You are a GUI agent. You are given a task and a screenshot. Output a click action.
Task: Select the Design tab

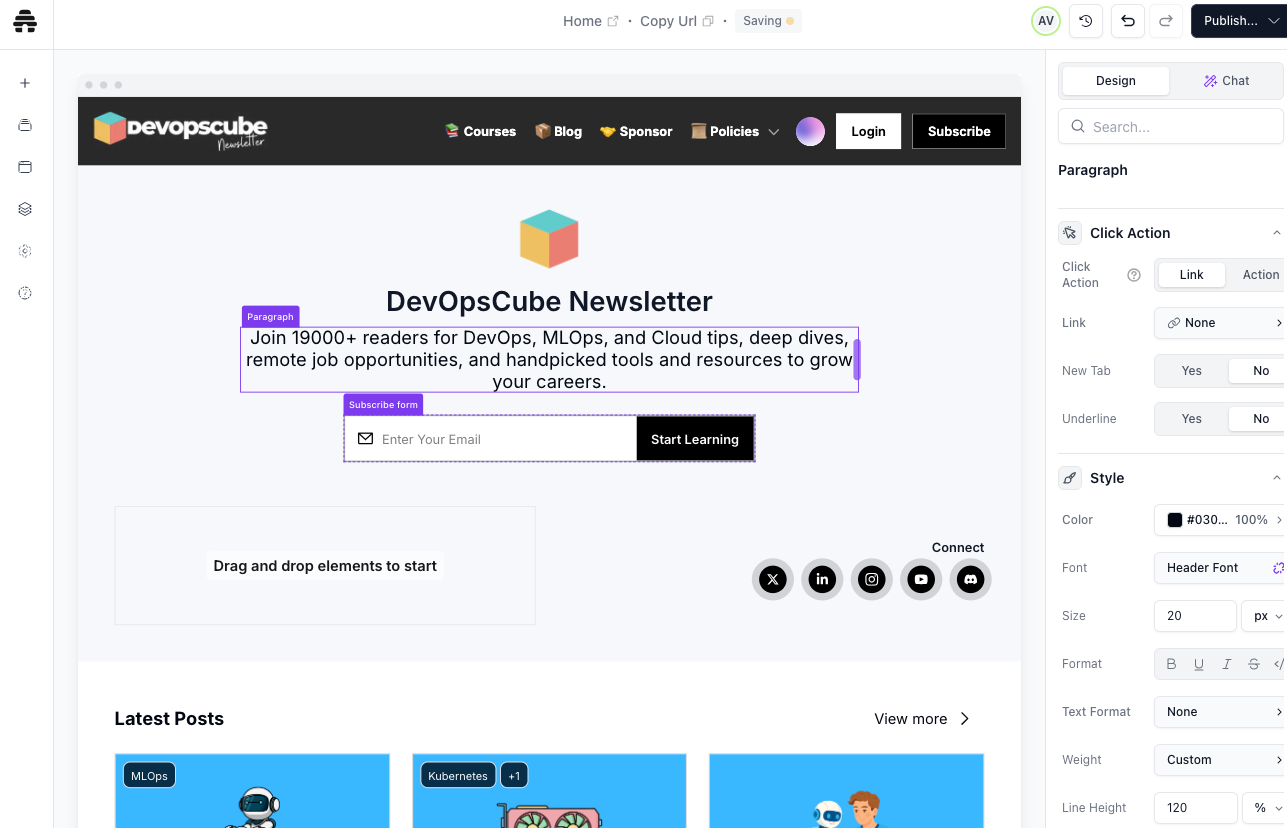point(1115,80)
